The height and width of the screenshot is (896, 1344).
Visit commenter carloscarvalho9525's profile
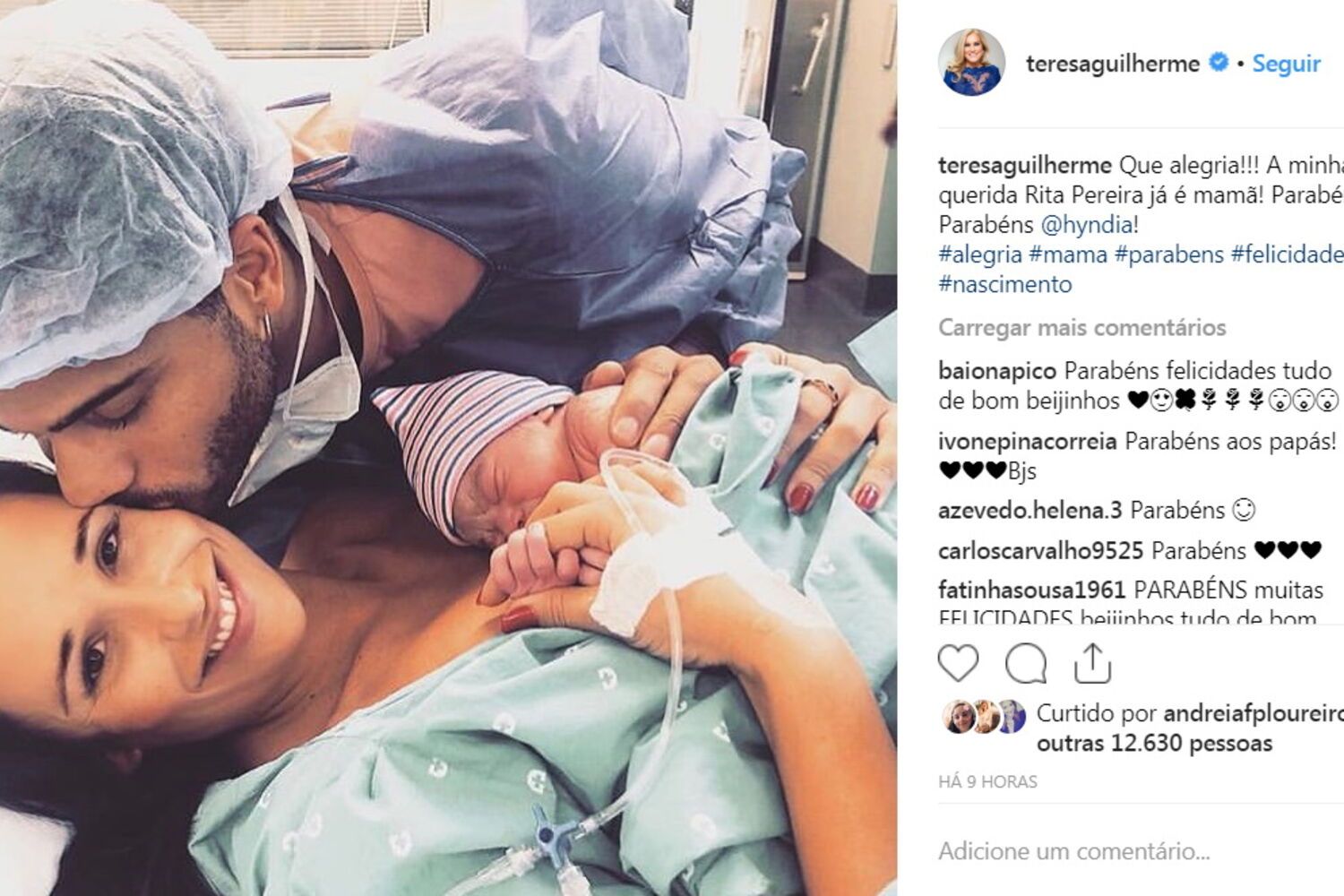click(x=1040, y=550)
